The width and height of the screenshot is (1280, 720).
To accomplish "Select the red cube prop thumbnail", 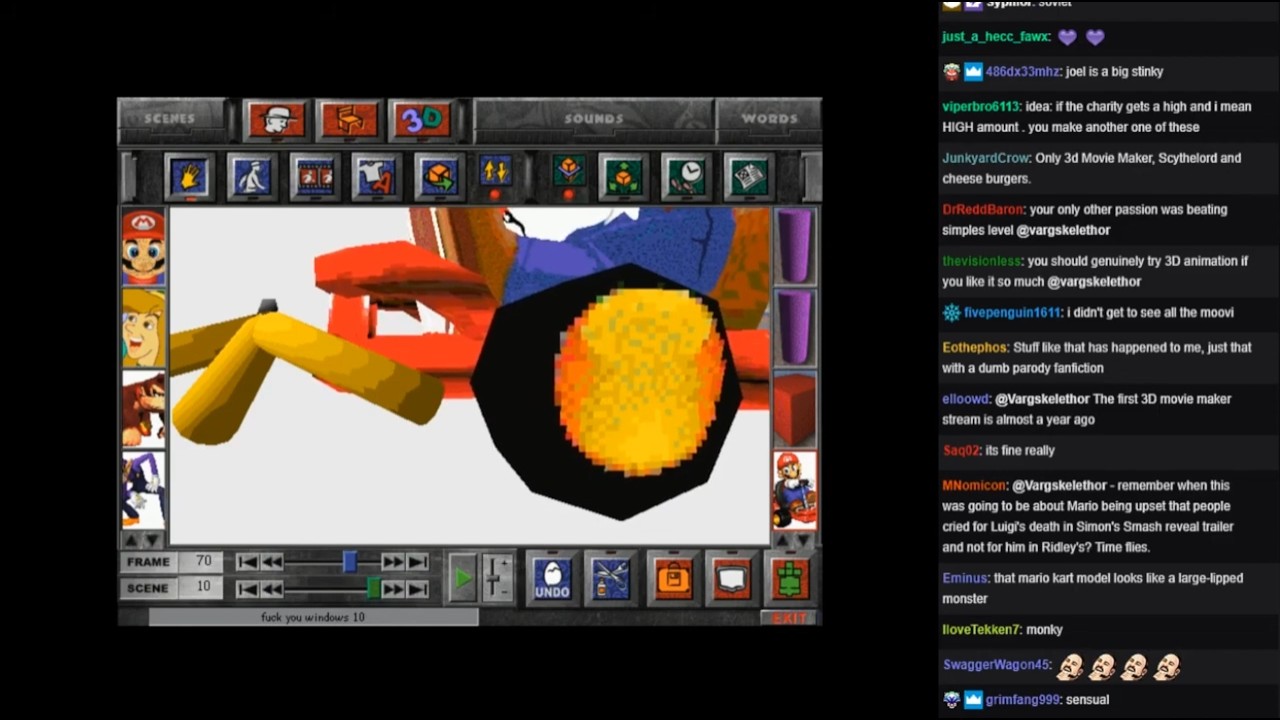I will coord(795,409).
